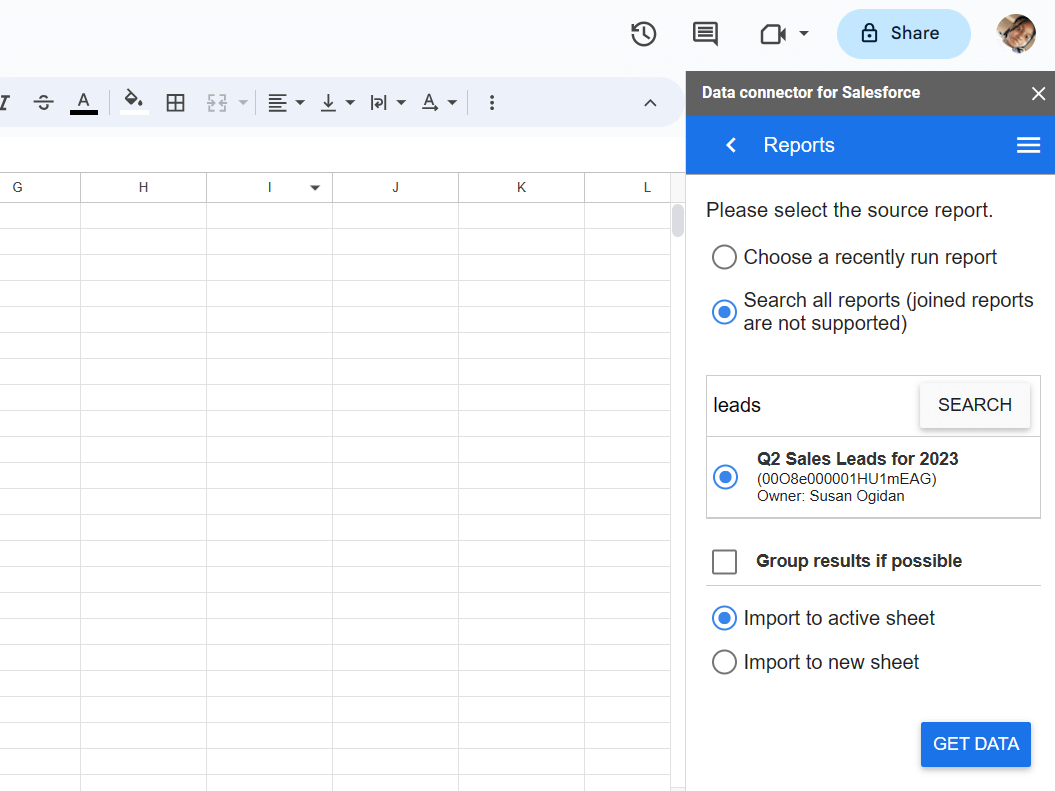The height and width of the screenshot is (791, 1055).
Task: Collapse the toolbar with up chevron
Action: click(x=650, y=103)
